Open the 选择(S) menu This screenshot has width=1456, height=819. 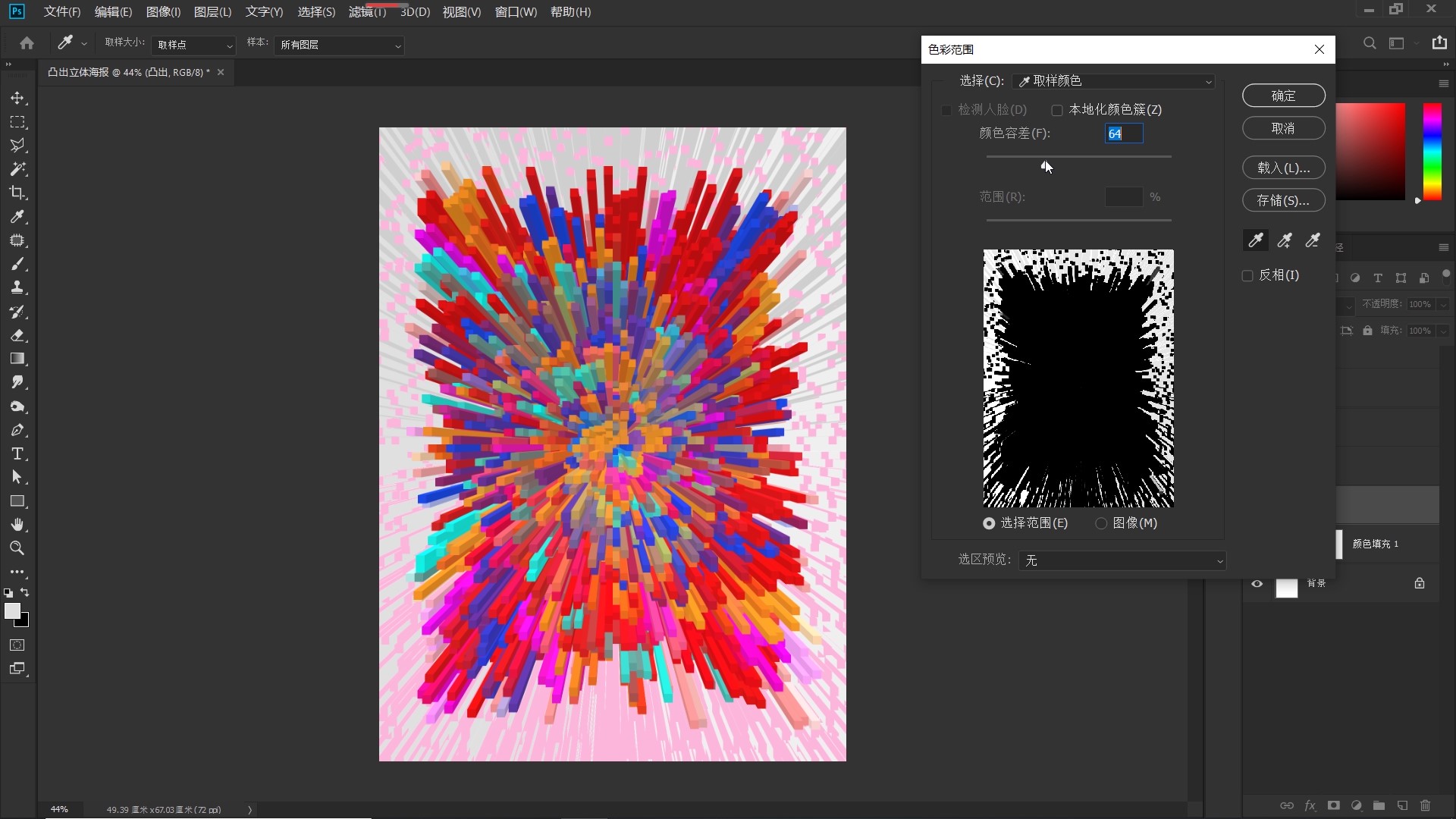316,12
